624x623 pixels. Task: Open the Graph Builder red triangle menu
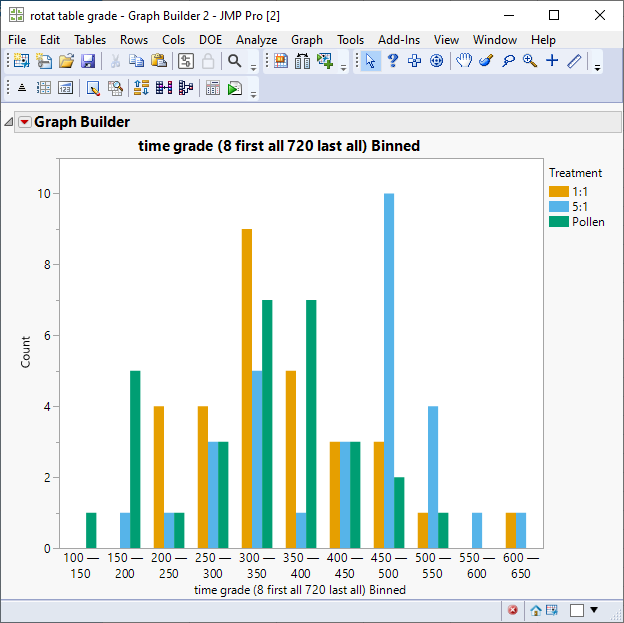tap(25, 122)
